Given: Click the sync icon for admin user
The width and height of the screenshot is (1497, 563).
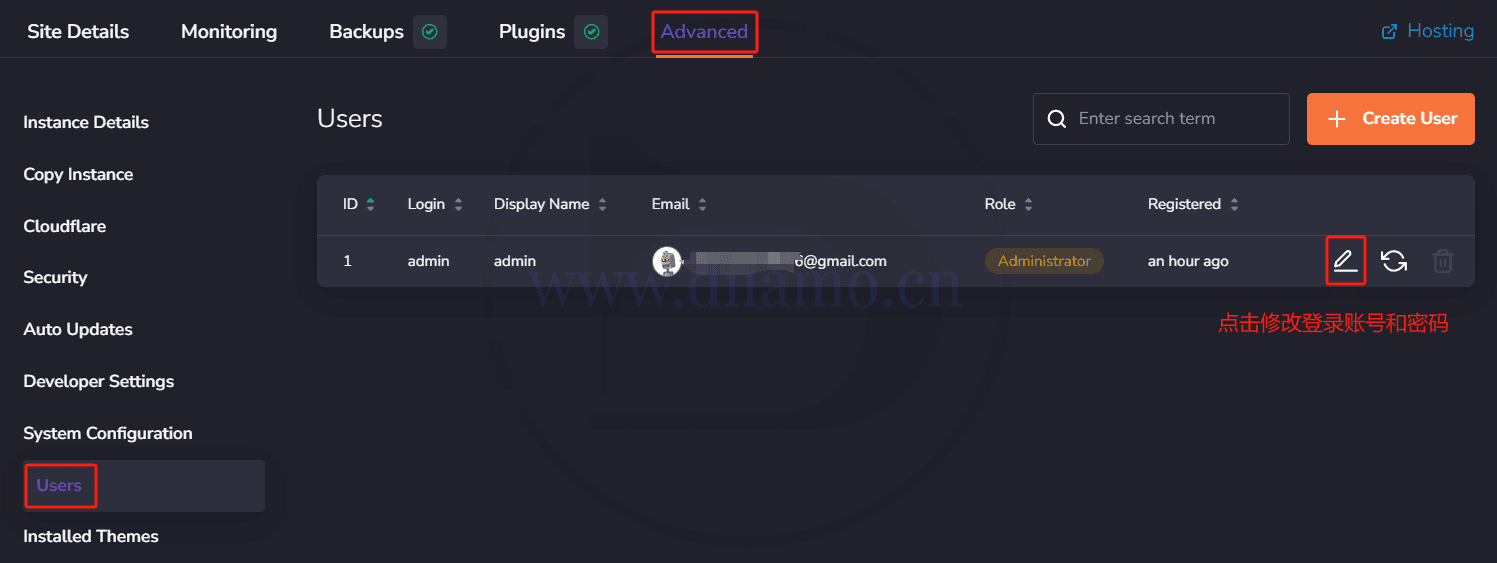Looking at the screenshot, I should tap(1394, 261).
